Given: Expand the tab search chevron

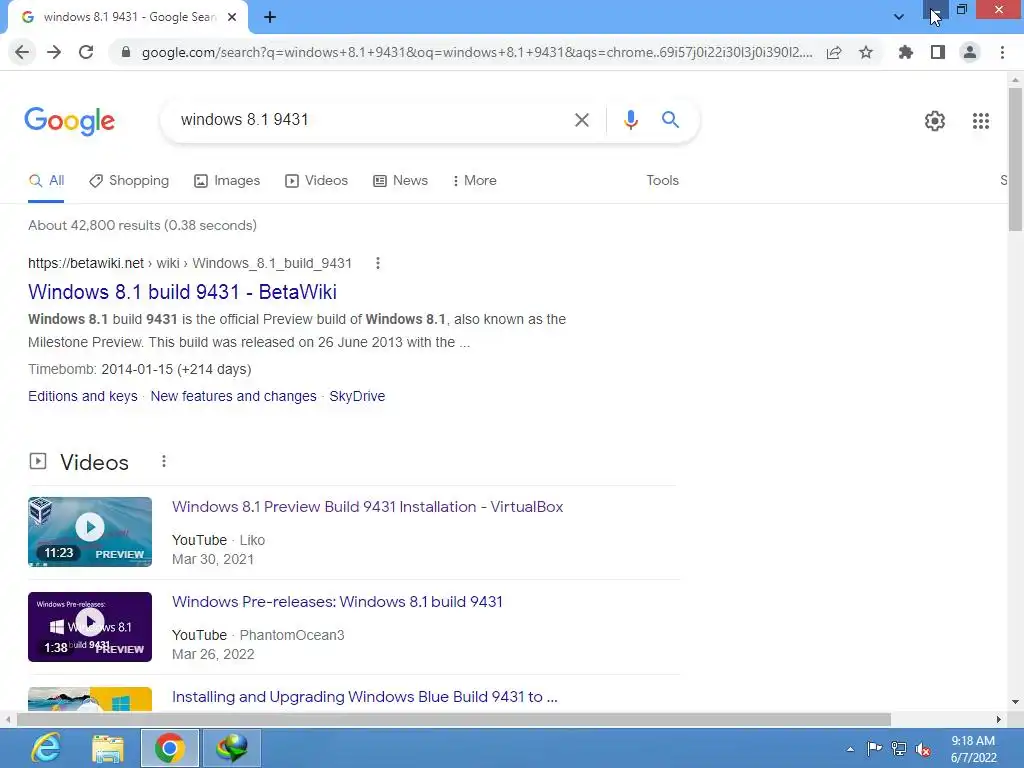Looking at the screenshot, I should [x=899, y=17].
